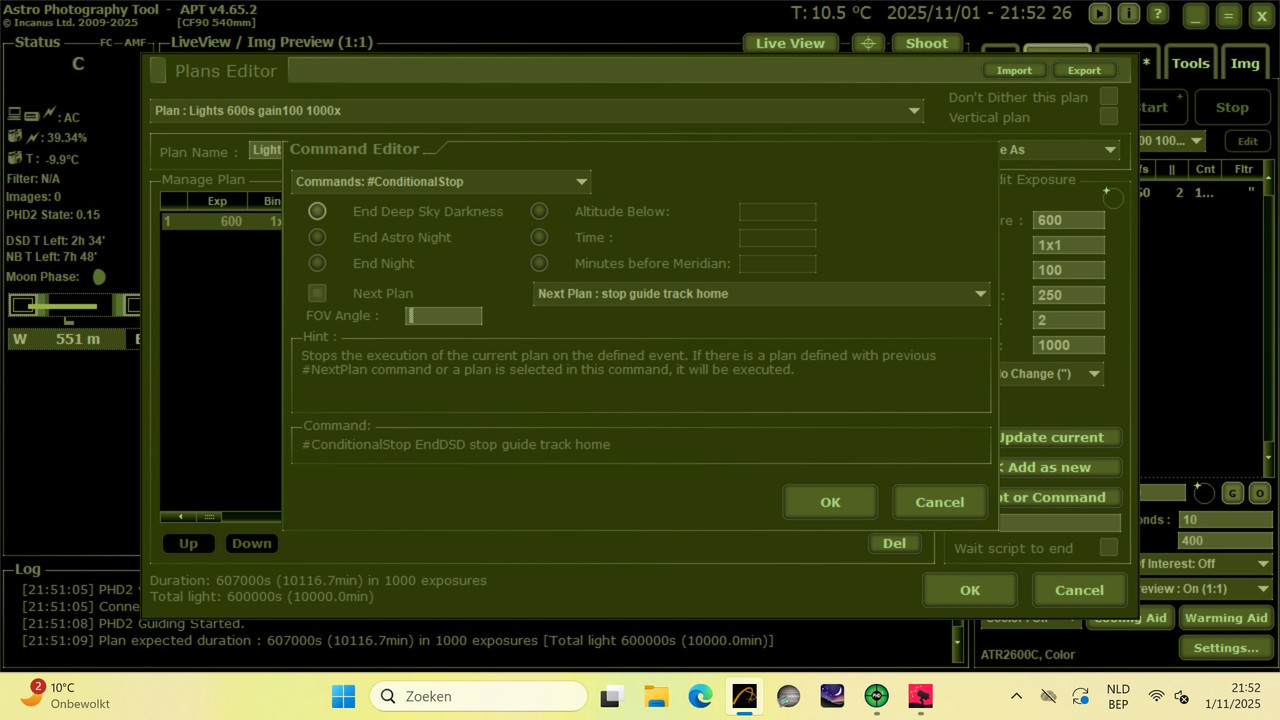Click the crosshair split icon next to Live View

pos(866,43)
